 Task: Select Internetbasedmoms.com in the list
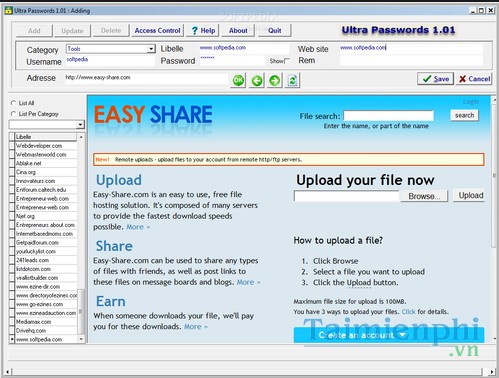[46, 234]
